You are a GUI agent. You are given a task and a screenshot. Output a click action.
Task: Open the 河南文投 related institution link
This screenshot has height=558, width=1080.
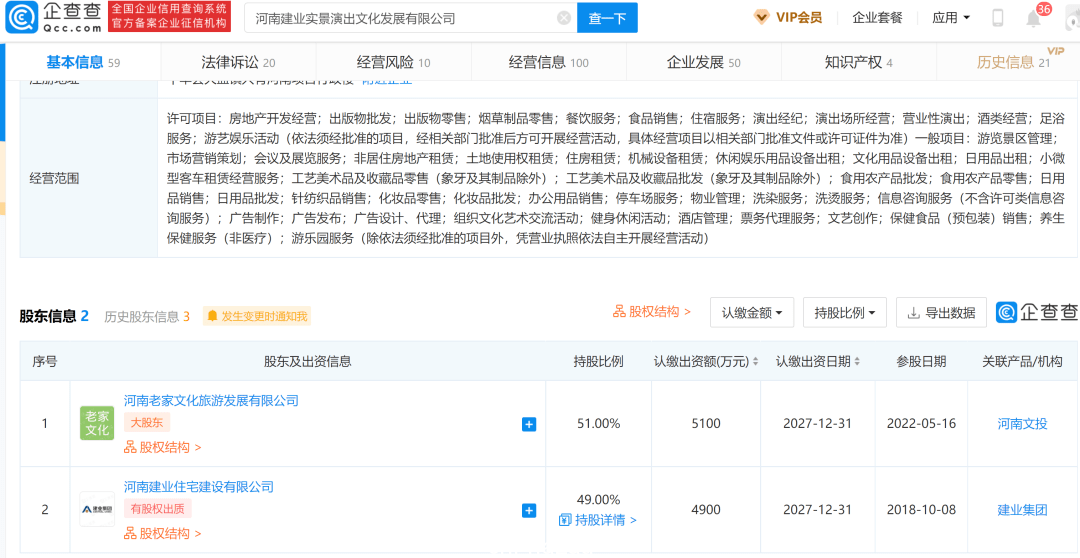[1022, 424]
